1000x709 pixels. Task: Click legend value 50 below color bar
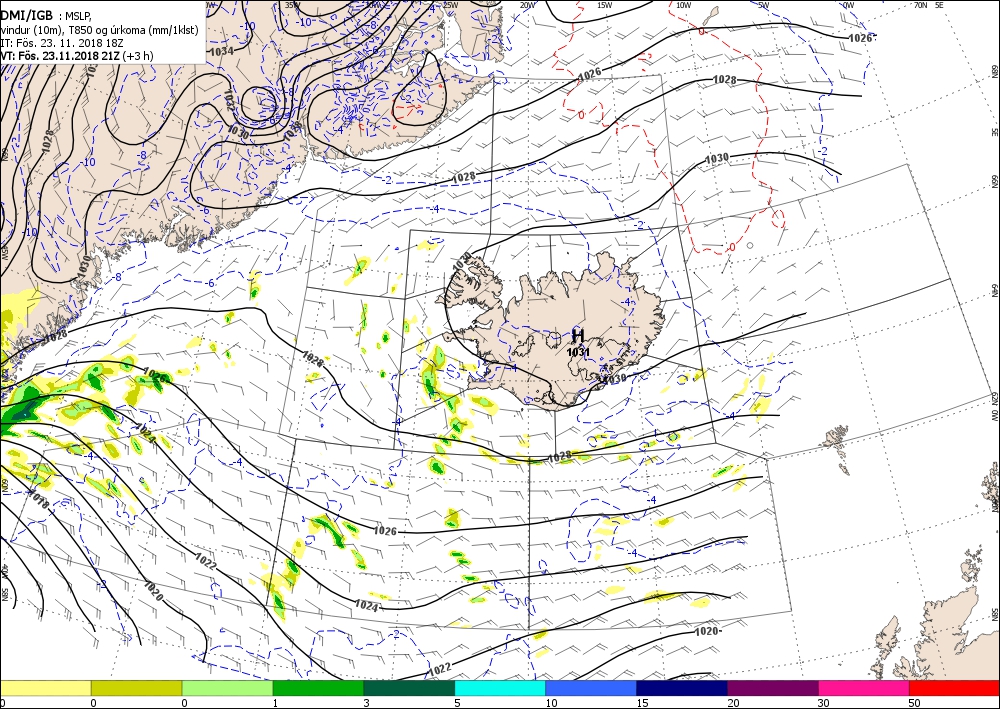click(915, 703)
